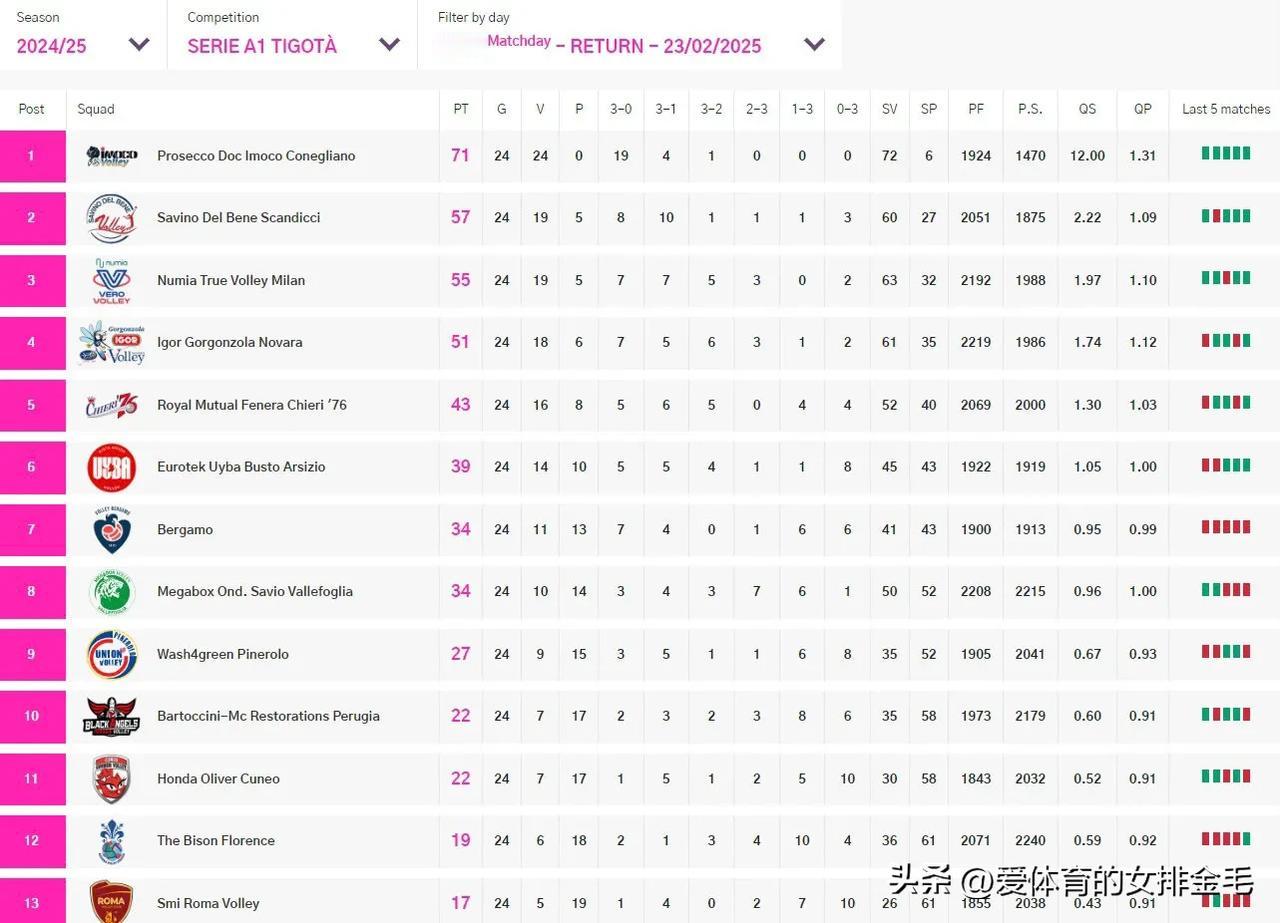The image size is (1280, 923).
Task: Click the Volley Bergamo team logo
Action: coord(111,530)
